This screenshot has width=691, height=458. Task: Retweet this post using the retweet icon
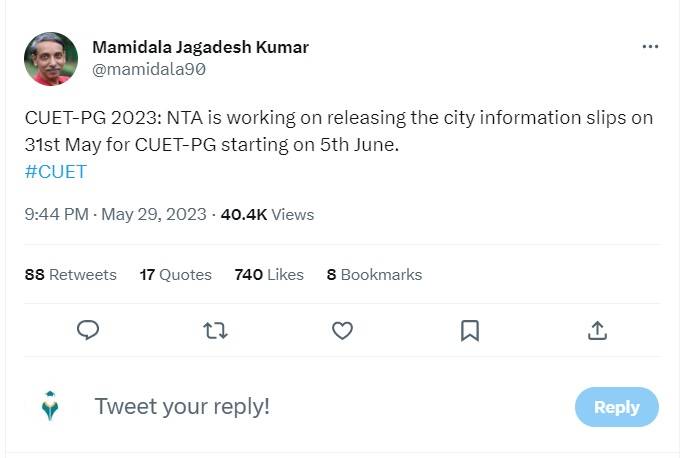(x=215, y=330)
